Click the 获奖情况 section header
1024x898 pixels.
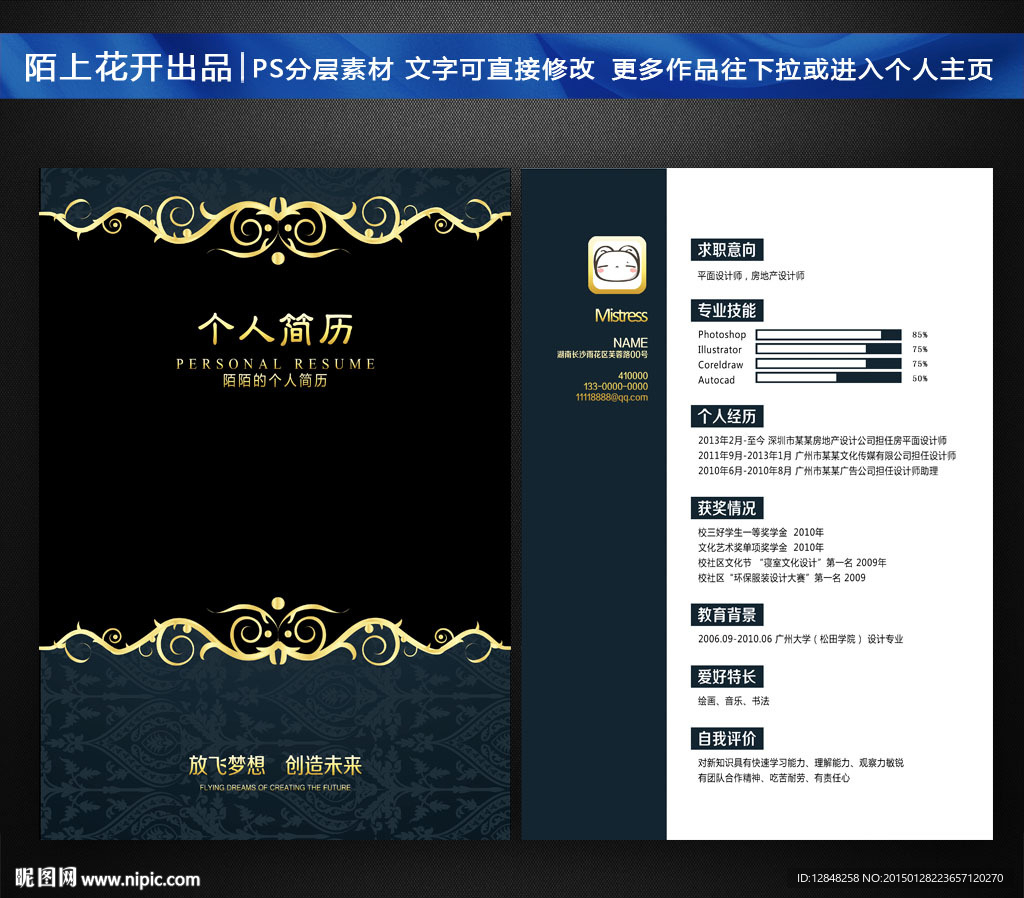pos(727,507)
